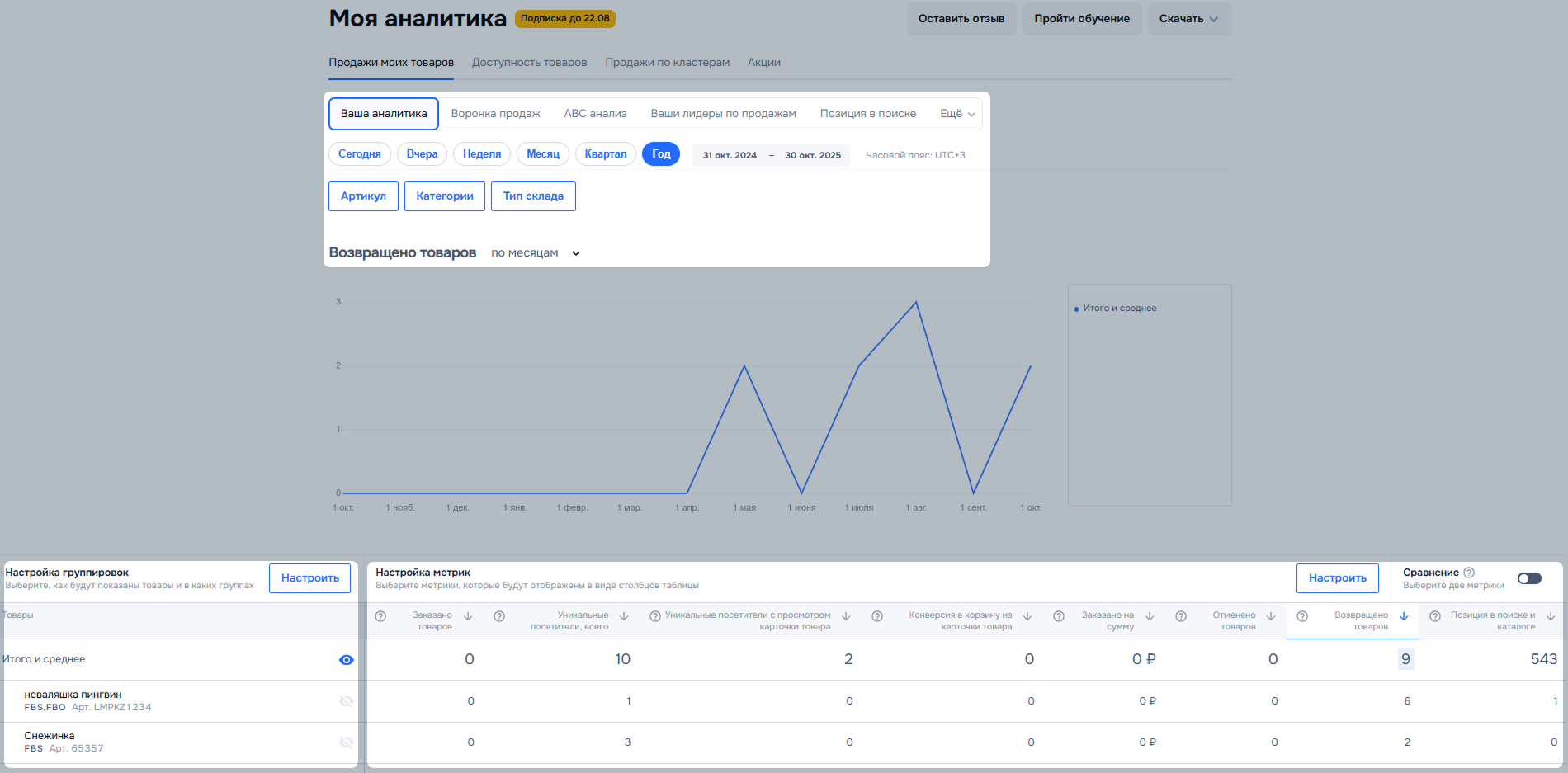Screen dimensions: 1568x773
Task: Click sort arrow next to Отменено товаров
Action: [x=1271, y=616]
